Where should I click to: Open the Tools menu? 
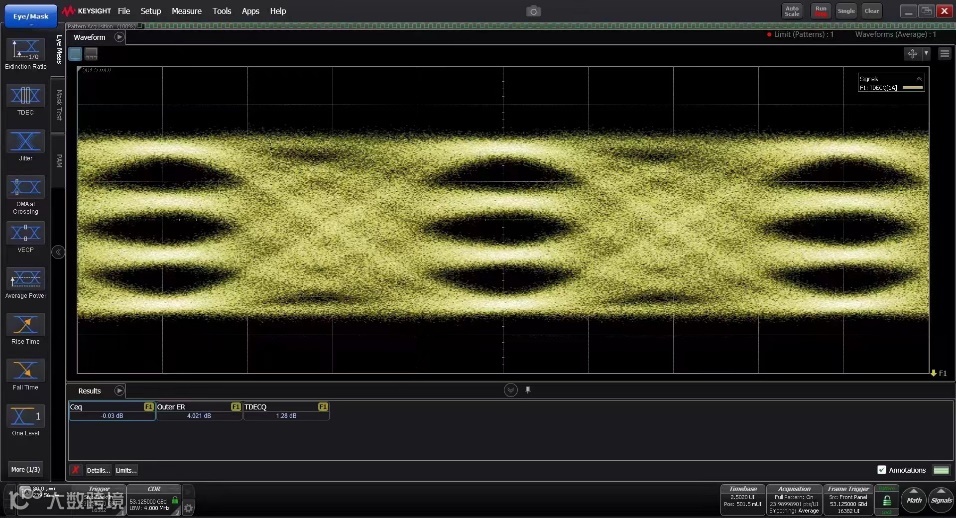[x=222, y=11]
